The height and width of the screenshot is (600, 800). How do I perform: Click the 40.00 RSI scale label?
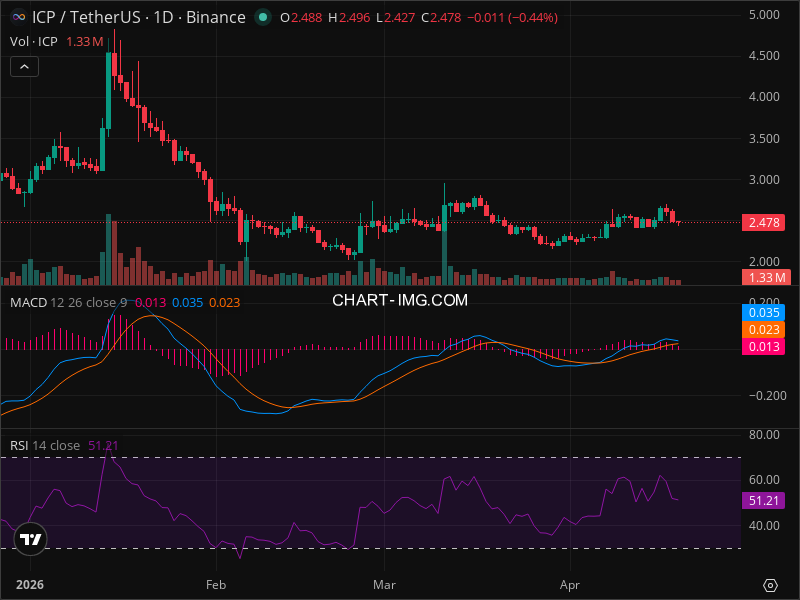[764, 526]
